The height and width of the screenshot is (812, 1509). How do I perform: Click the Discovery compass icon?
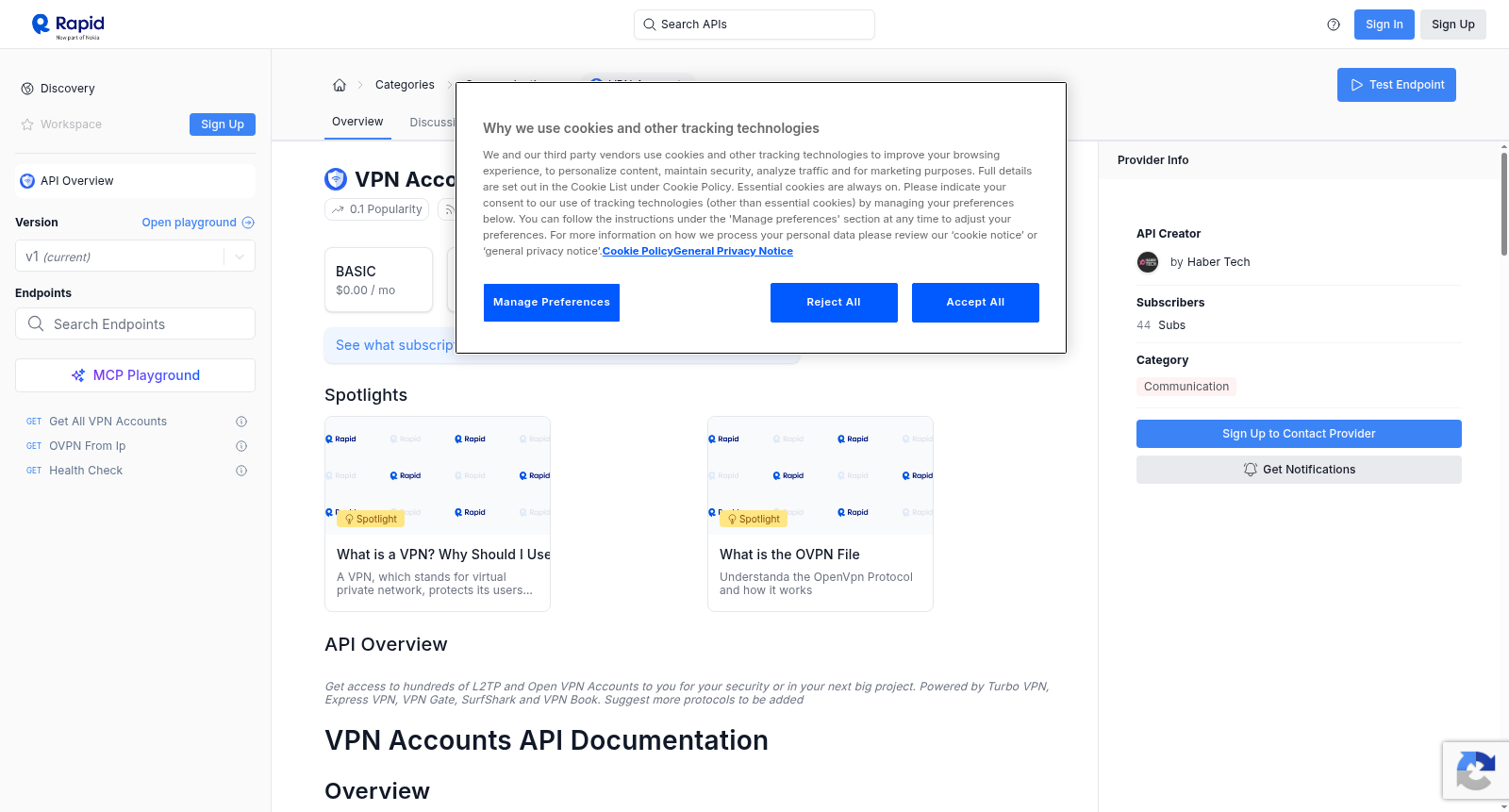pyautogui.click(x=27, y=89)
